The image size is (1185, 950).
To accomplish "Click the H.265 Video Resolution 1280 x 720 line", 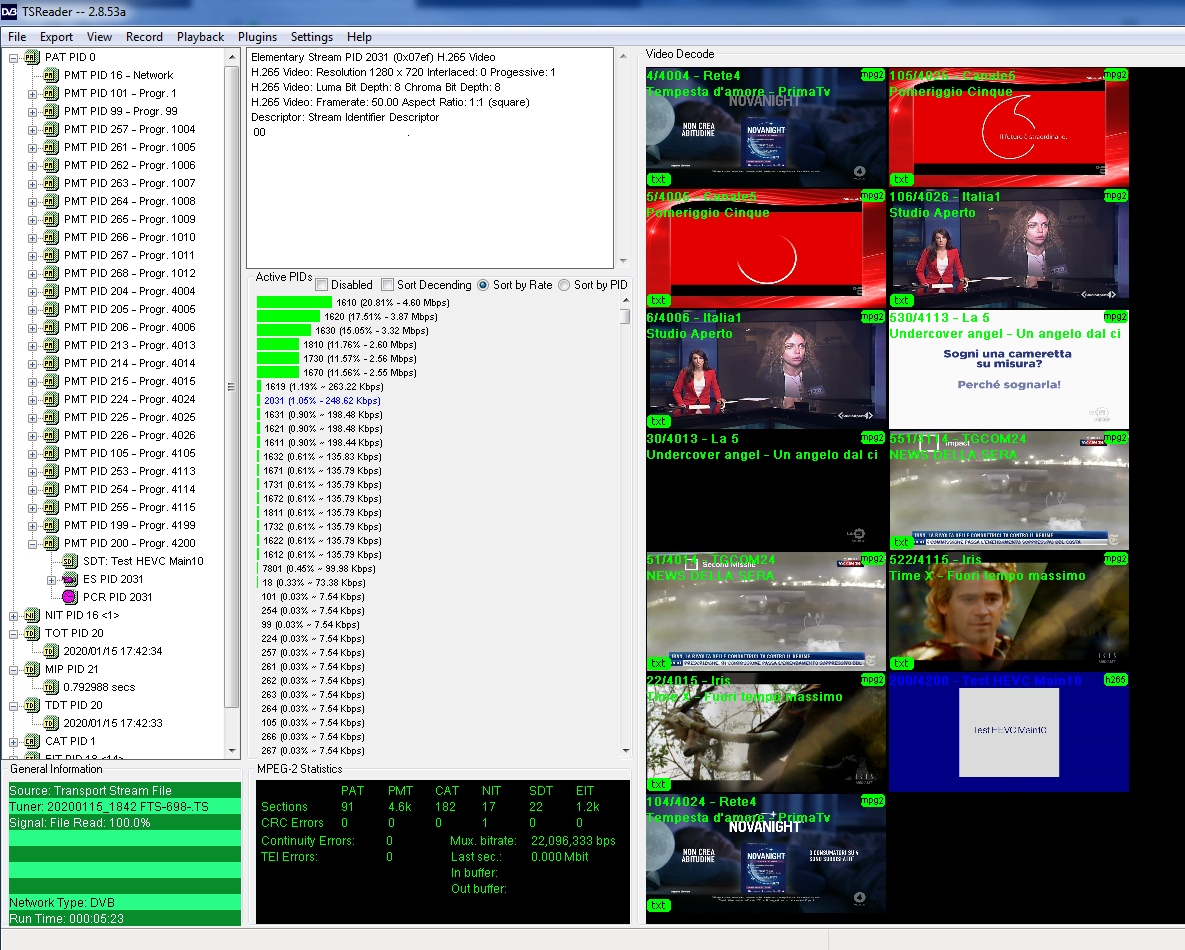I will (403, 73).
